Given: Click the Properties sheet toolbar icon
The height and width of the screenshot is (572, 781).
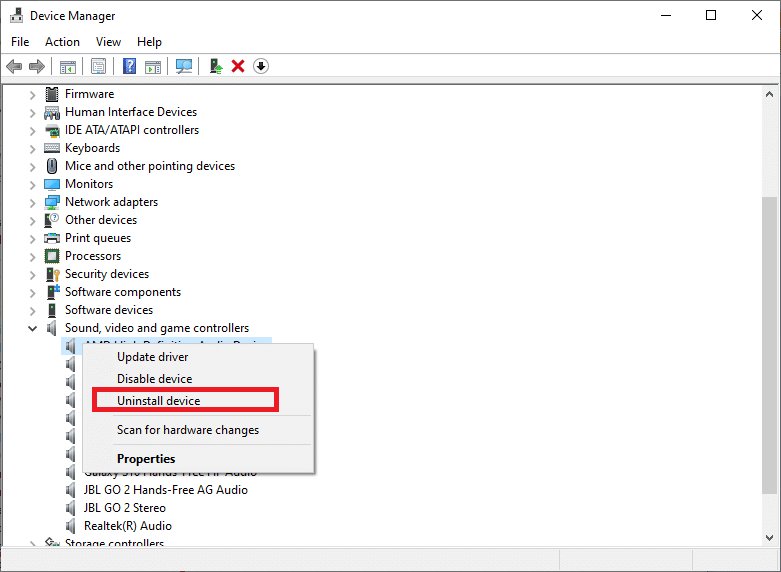Looking at the screenshot, I should 99,66.
